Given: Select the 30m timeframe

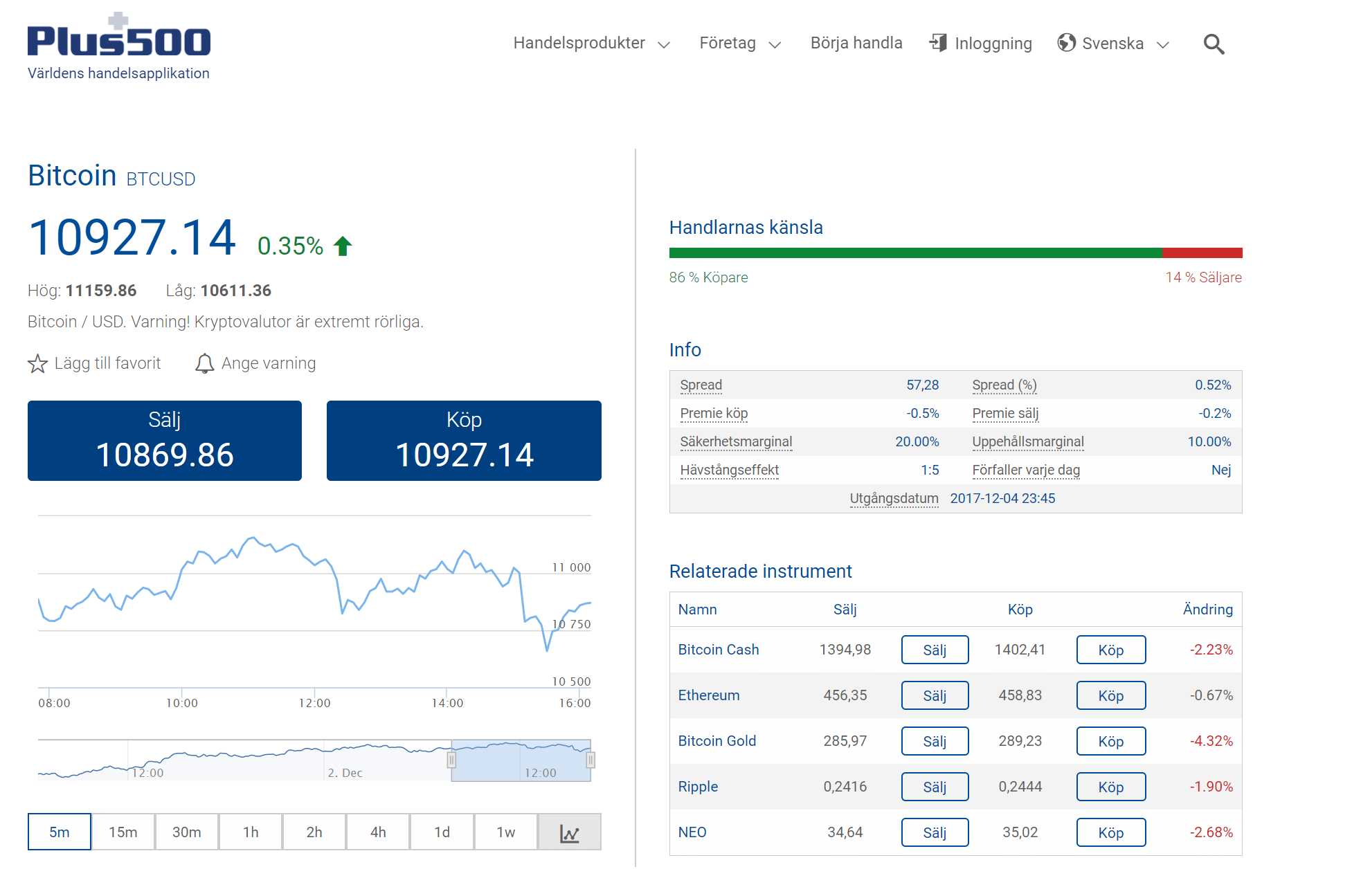Looking at the screenshot, I should pos(187,832).
